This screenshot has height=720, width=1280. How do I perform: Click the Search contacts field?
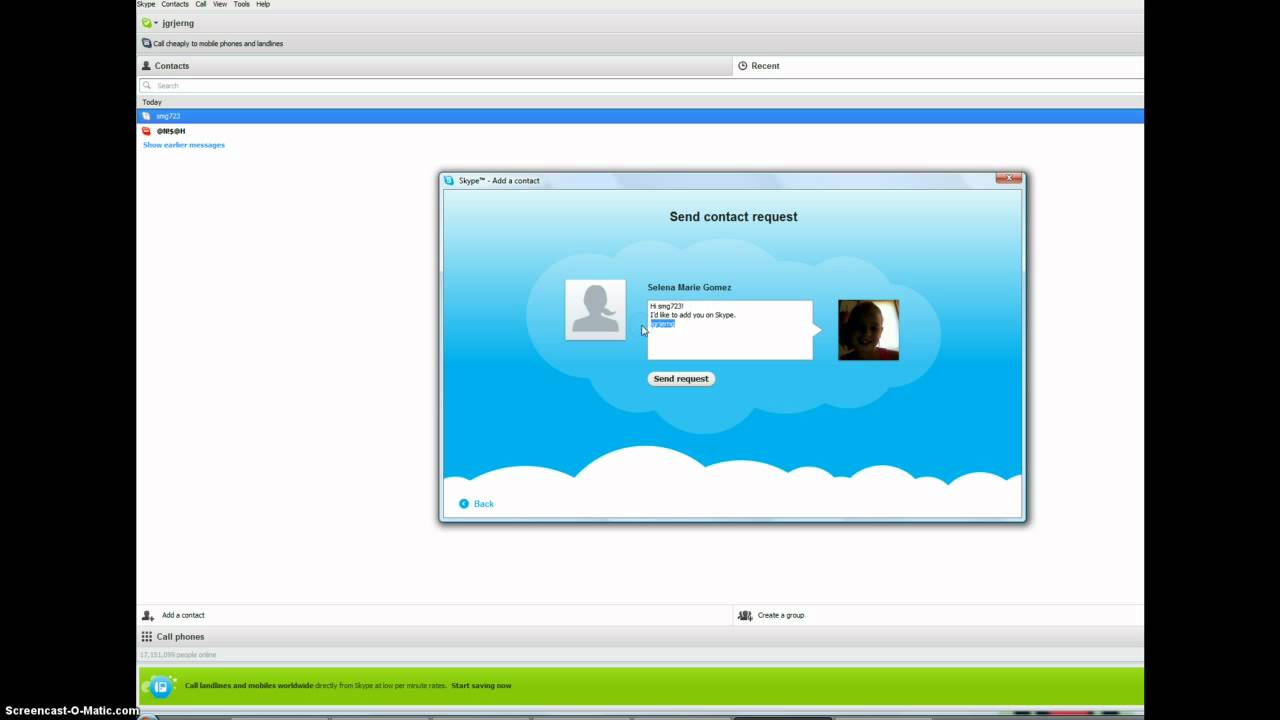[640, 86]
